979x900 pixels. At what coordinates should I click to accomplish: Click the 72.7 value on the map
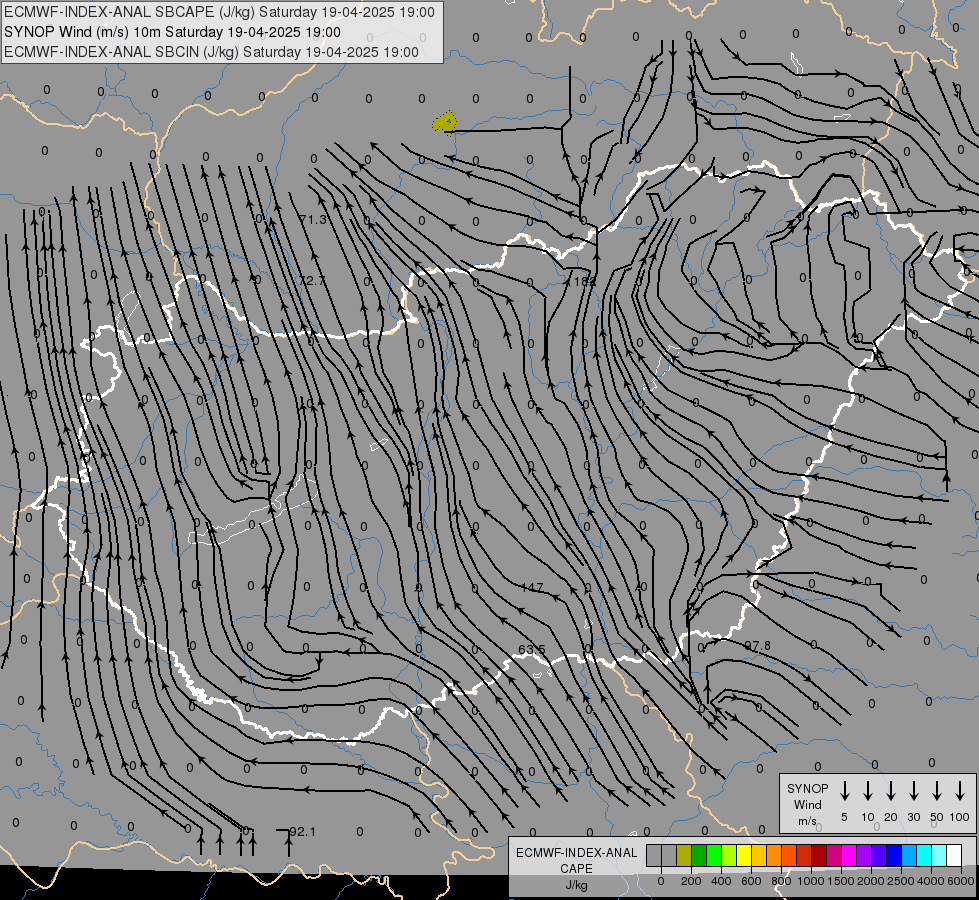312,280
